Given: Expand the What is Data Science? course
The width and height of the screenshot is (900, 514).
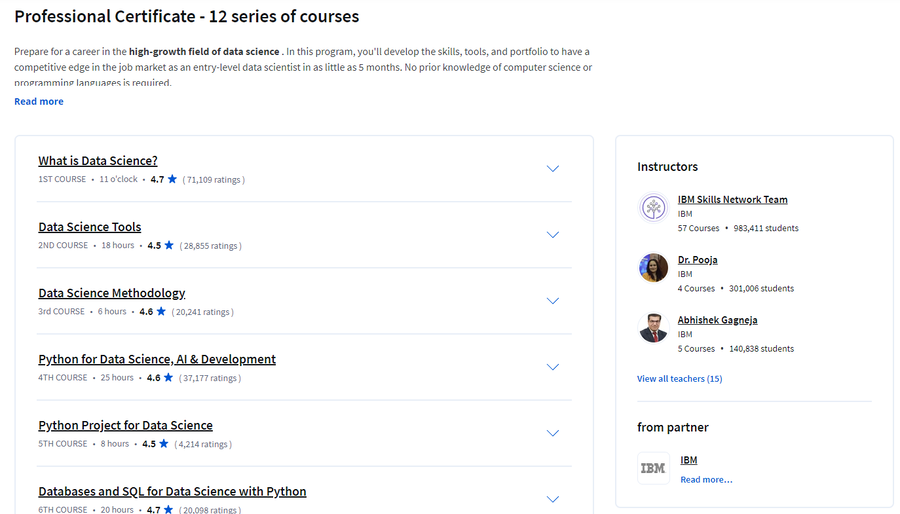Looking at the screenshot, I should (x=553, y=169).
